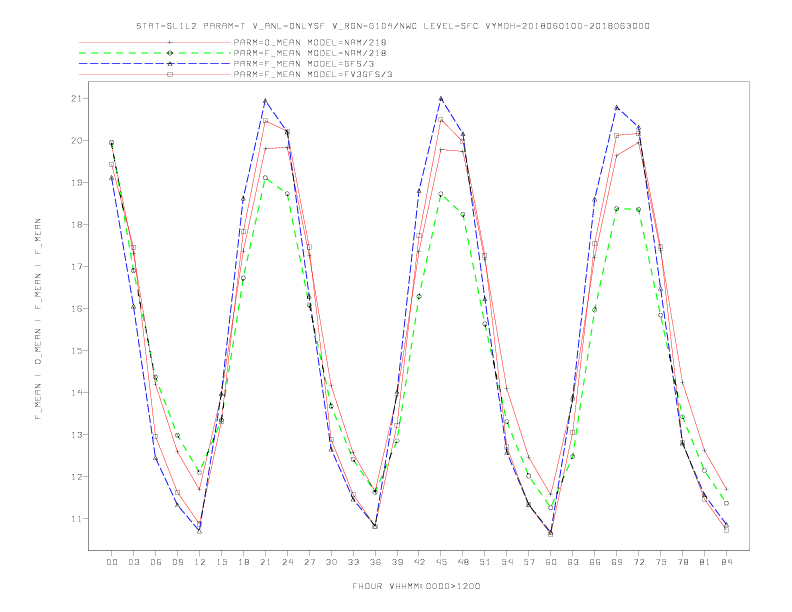Click the x-axis label FHOUR VHHMM=0000>1200
Screen dimensions: 792x612
point(416,586)
